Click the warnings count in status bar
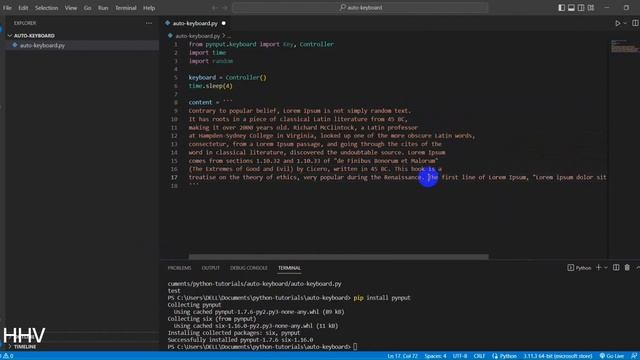640x360 pixels. [x=7, y=356]
